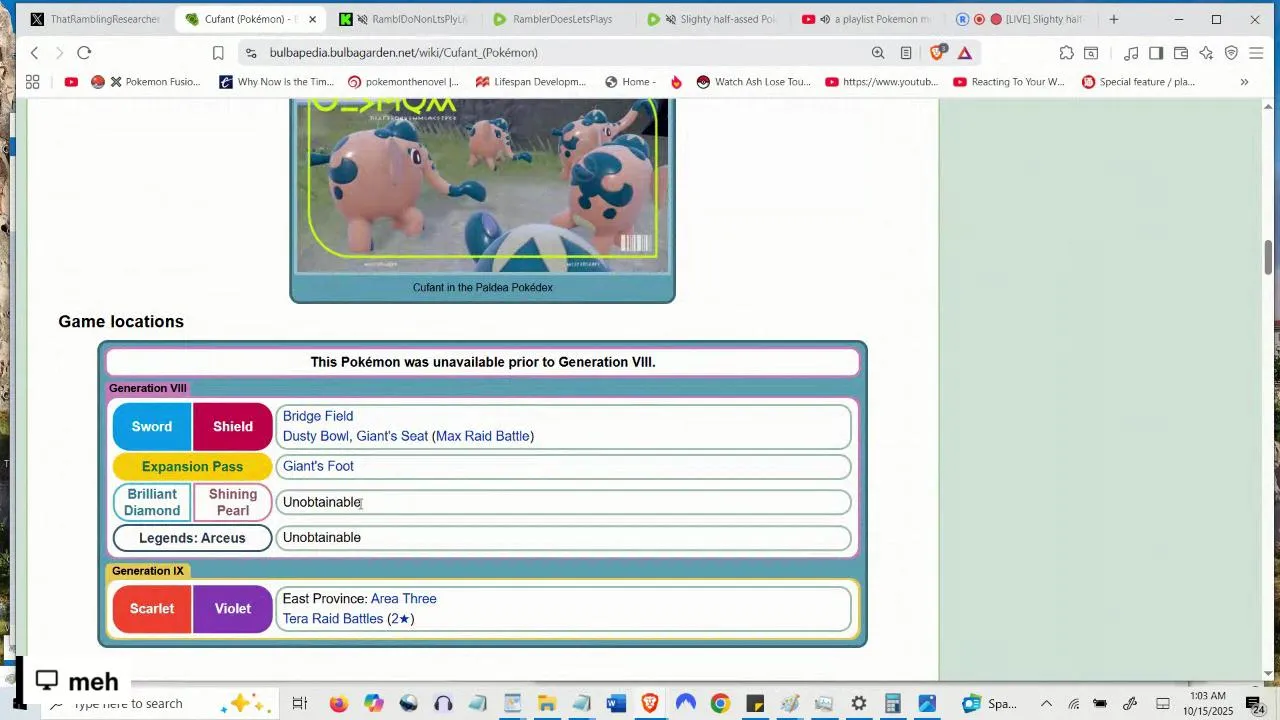This screenshot has height=720, width=1280.
Task: Open the Generation VIII heading link
Action: coord(148,388)
